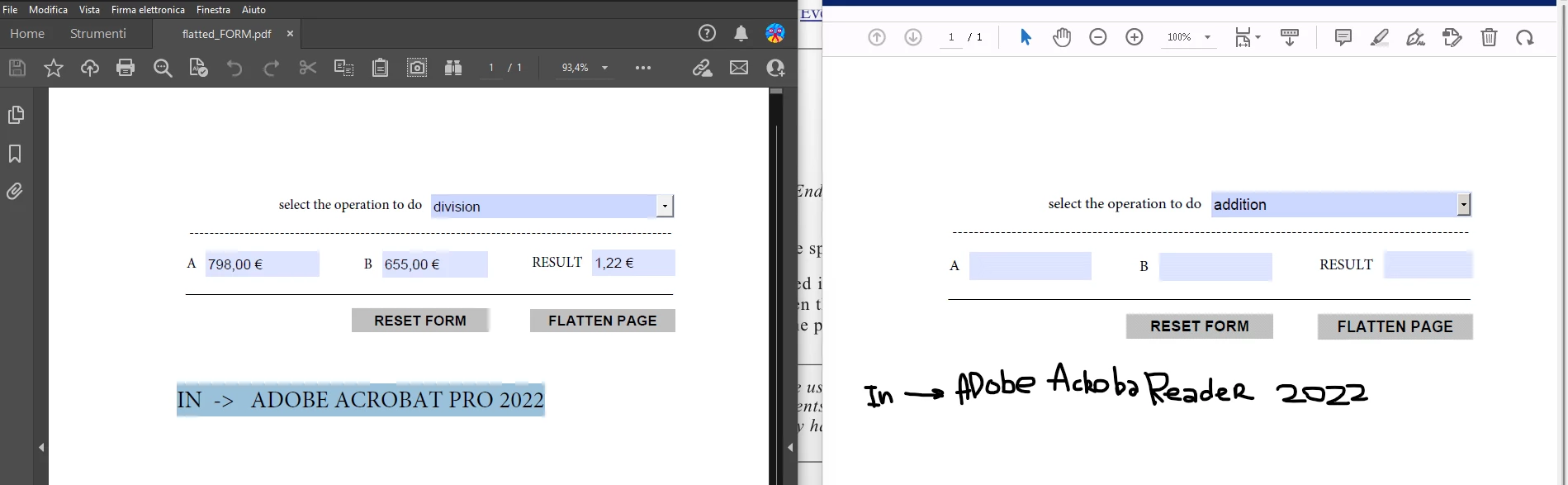
Task: Open the Firma elettronica menu
Action: [148, 10]
